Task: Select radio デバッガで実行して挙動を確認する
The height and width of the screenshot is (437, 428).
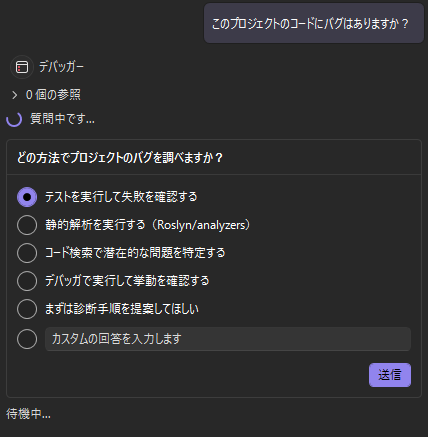Action: pos(27,281)
